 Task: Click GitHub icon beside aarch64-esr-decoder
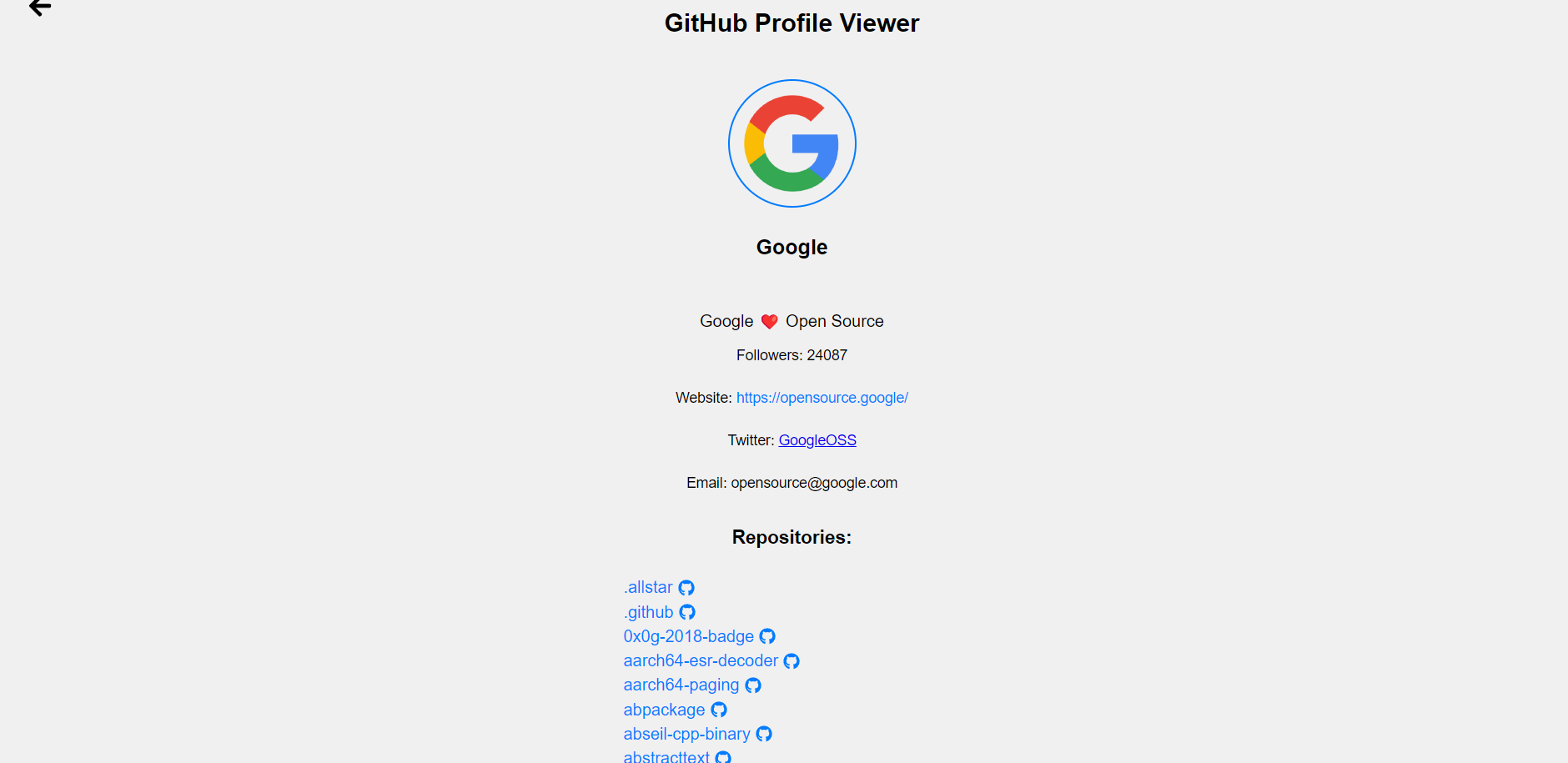coord(792,661)
